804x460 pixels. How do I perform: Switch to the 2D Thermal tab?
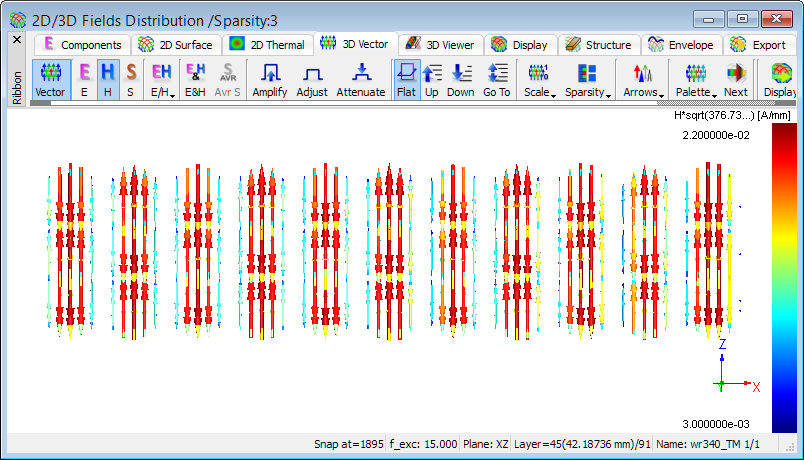pos(267,45)
